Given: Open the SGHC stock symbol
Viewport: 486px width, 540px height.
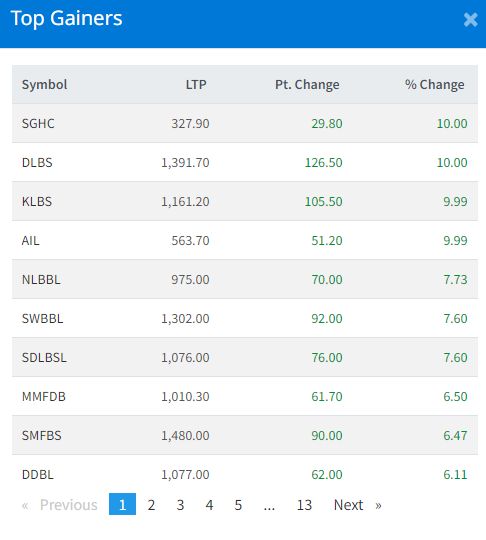Looking at the screenshot, I should (x=38, y=123).
